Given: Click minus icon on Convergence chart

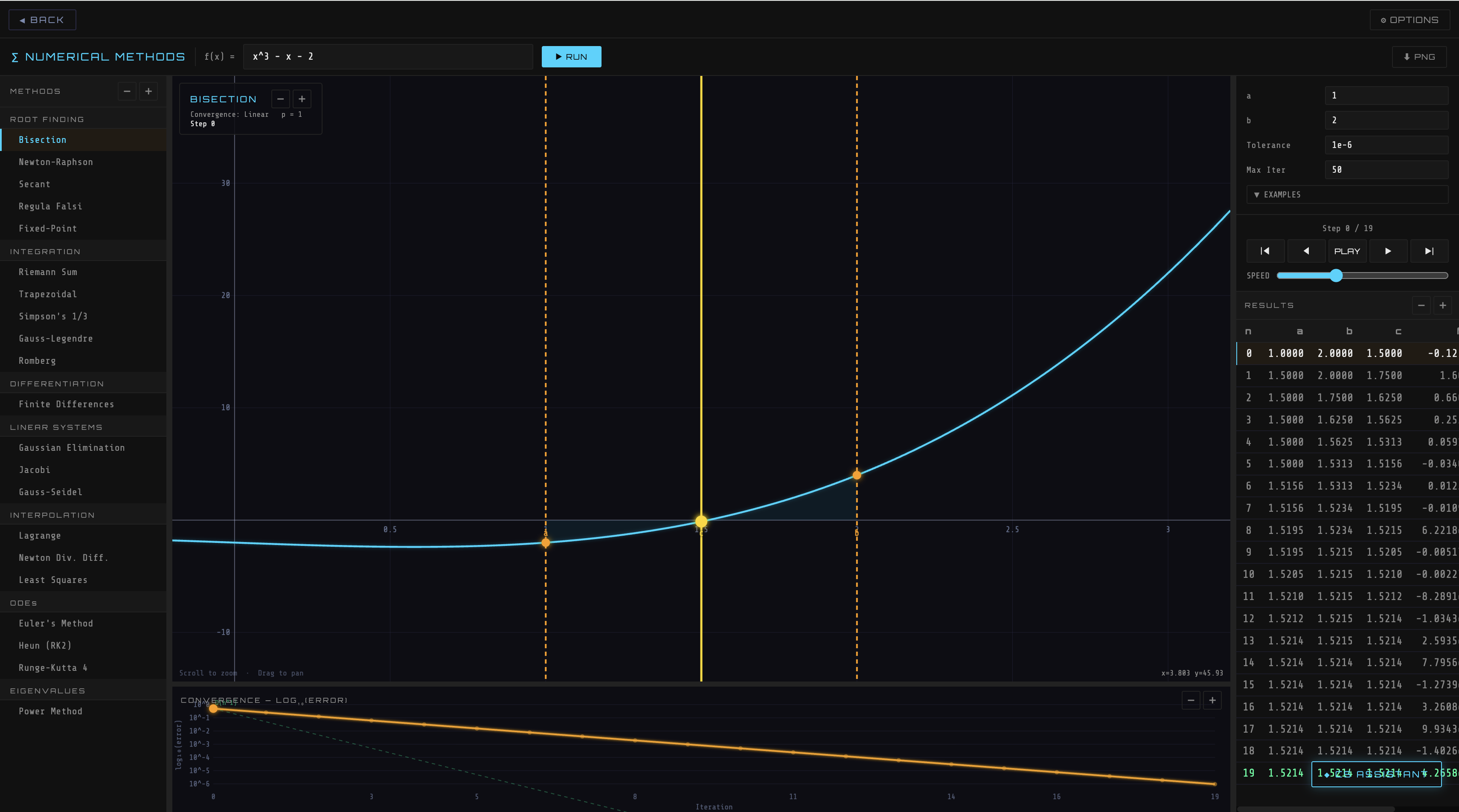Looking at the screenshot, I should pyautogui.click(x=1191, y=700).
